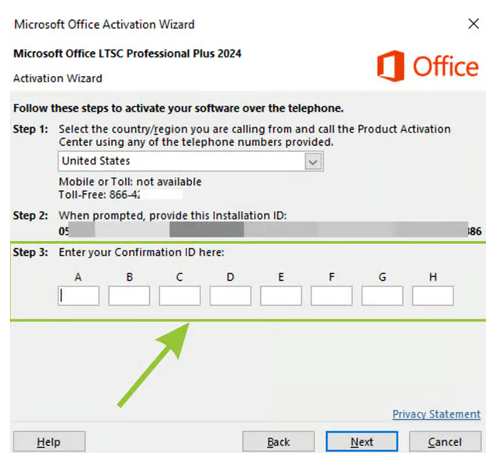Select Confirmation ID field D

tap(230, 296)
